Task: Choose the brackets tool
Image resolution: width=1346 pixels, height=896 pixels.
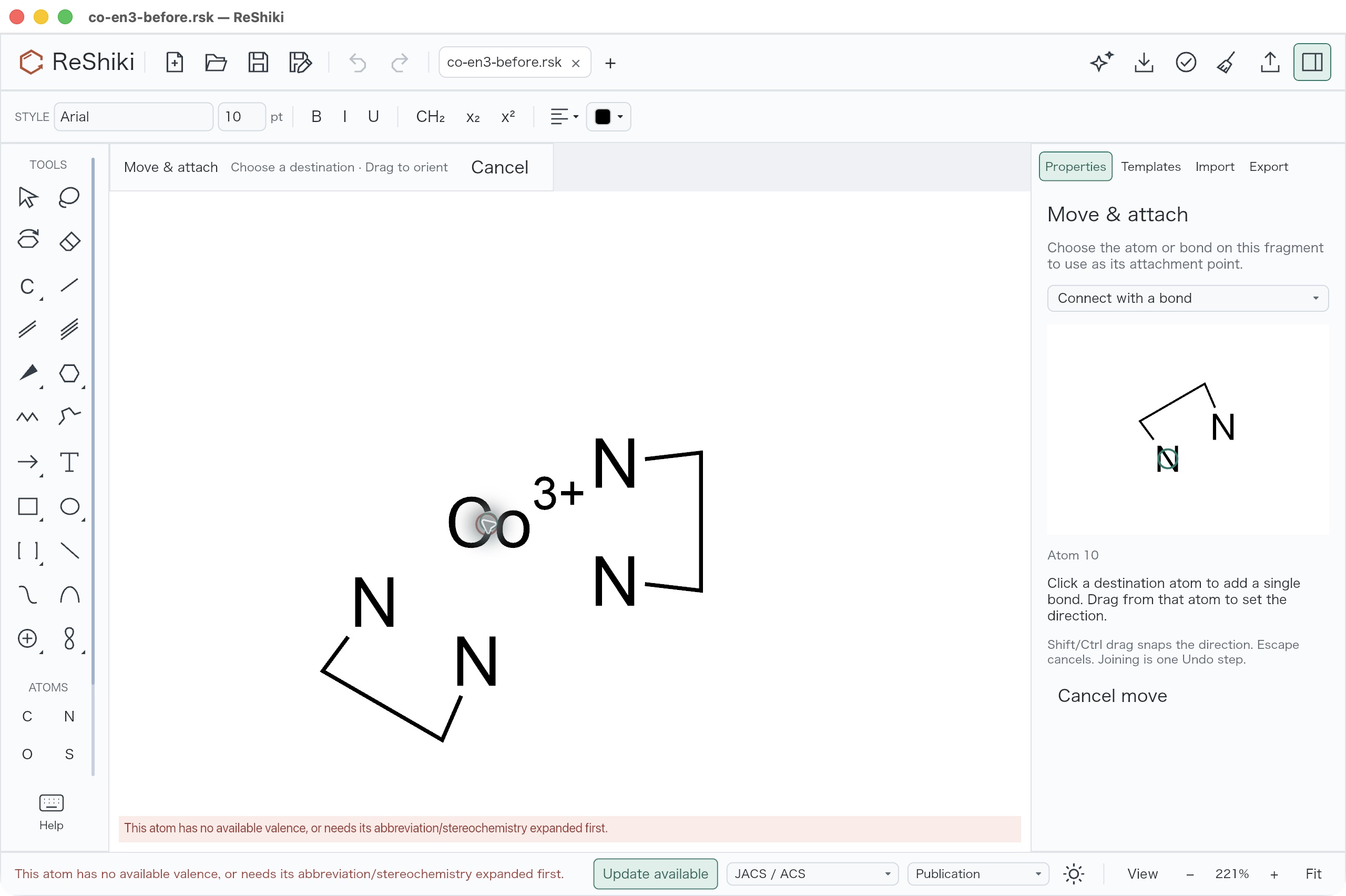Action: tap(27, 551)
